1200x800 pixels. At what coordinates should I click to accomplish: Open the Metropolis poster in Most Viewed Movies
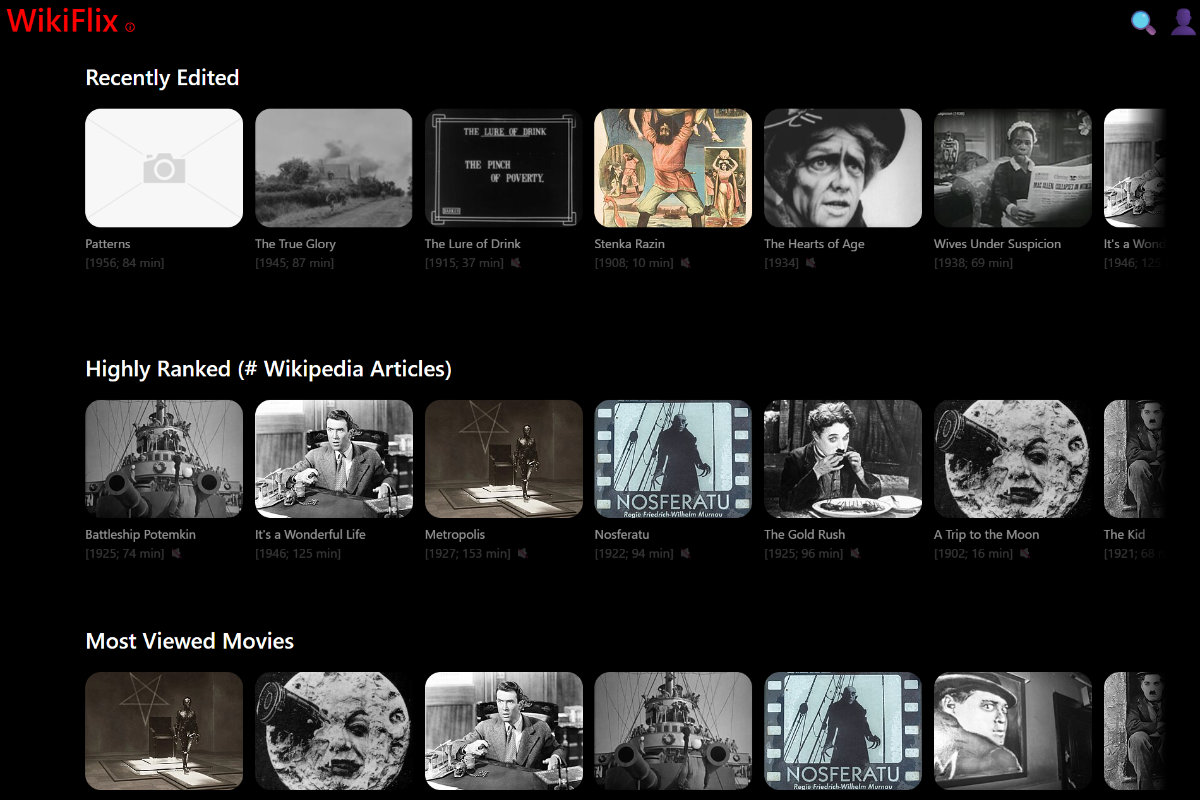(164, 731)
